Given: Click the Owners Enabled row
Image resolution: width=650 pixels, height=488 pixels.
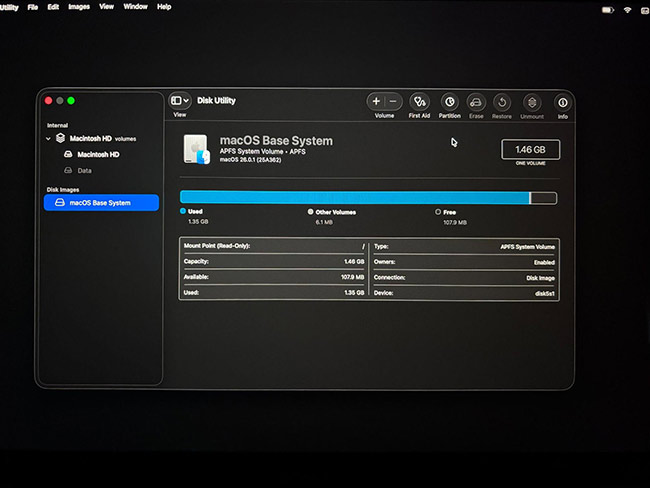Looking at the screenshot, I should click(464, 262).
